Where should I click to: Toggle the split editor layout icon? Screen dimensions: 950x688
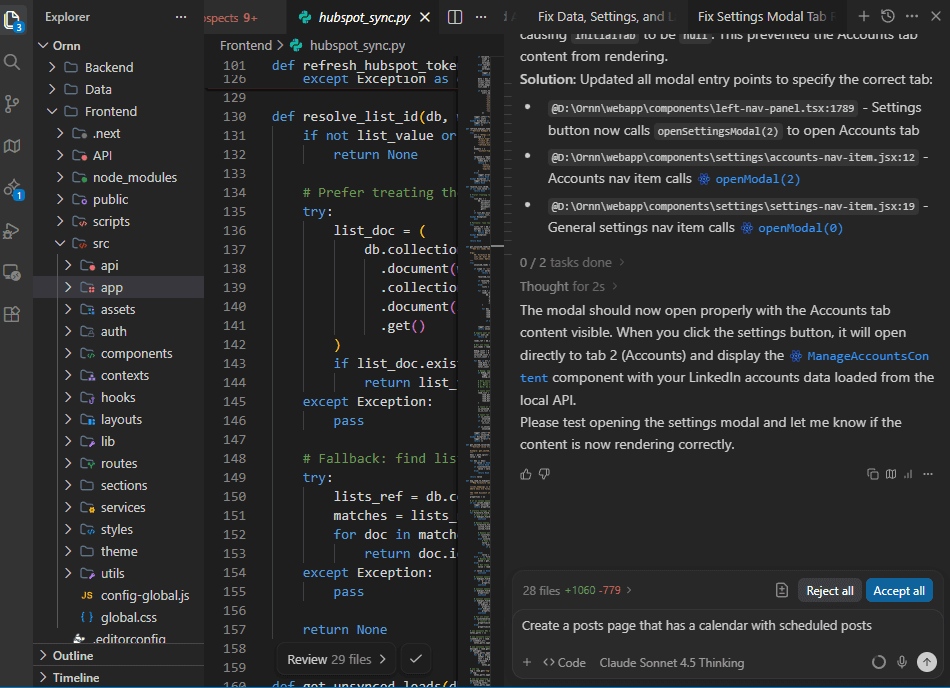(x=455, y=17)
